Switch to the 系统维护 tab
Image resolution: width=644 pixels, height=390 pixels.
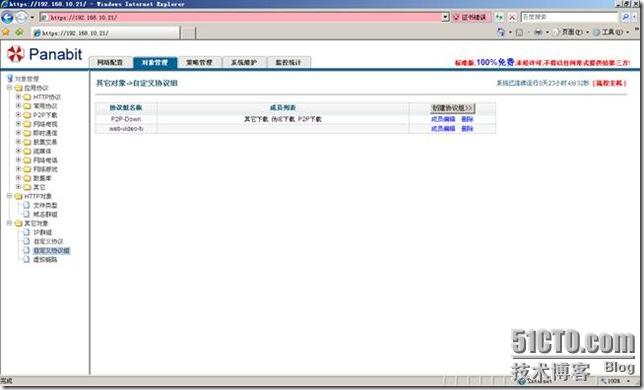pos(244,62)
